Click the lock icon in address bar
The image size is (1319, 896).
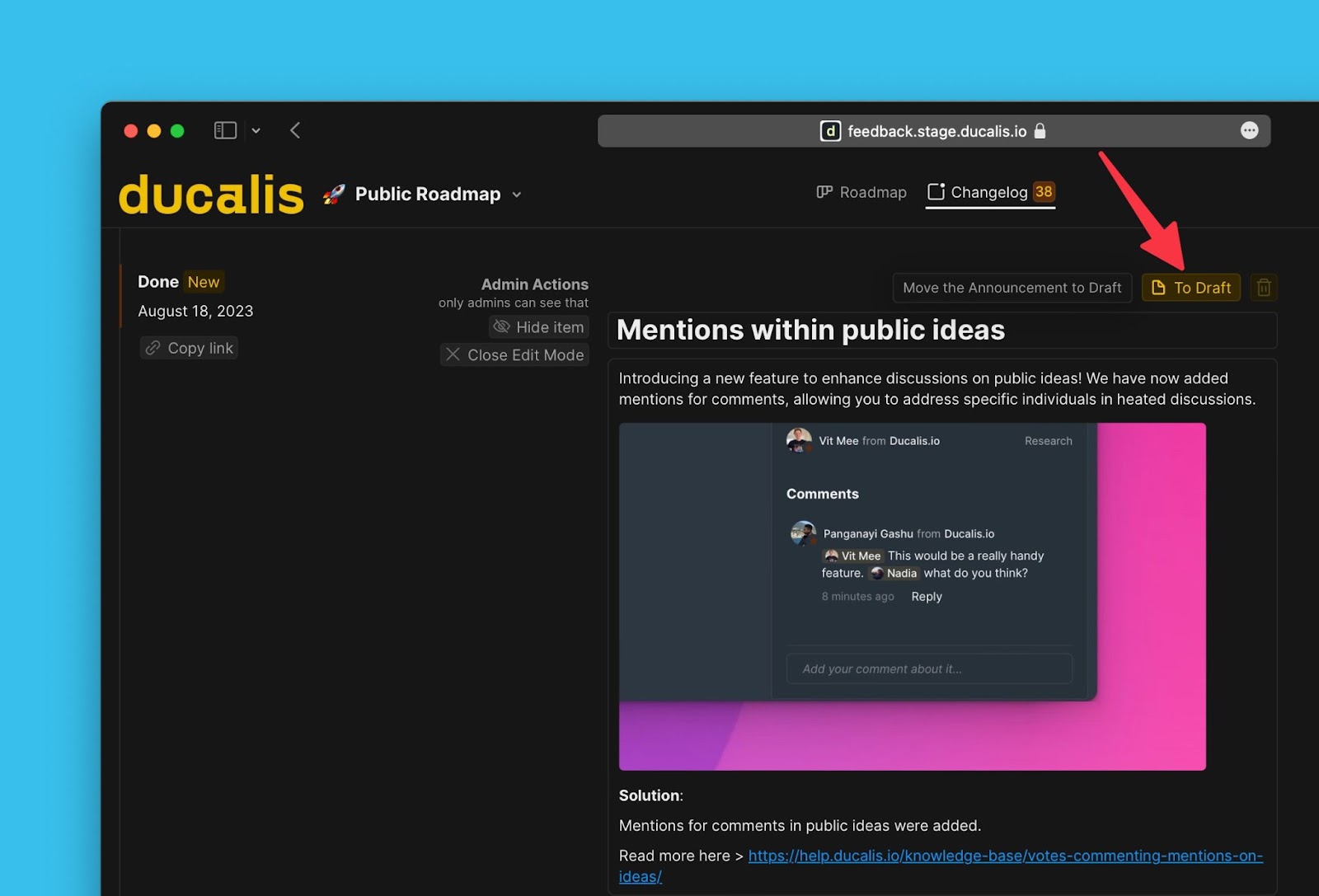[x=1040, y=131]
